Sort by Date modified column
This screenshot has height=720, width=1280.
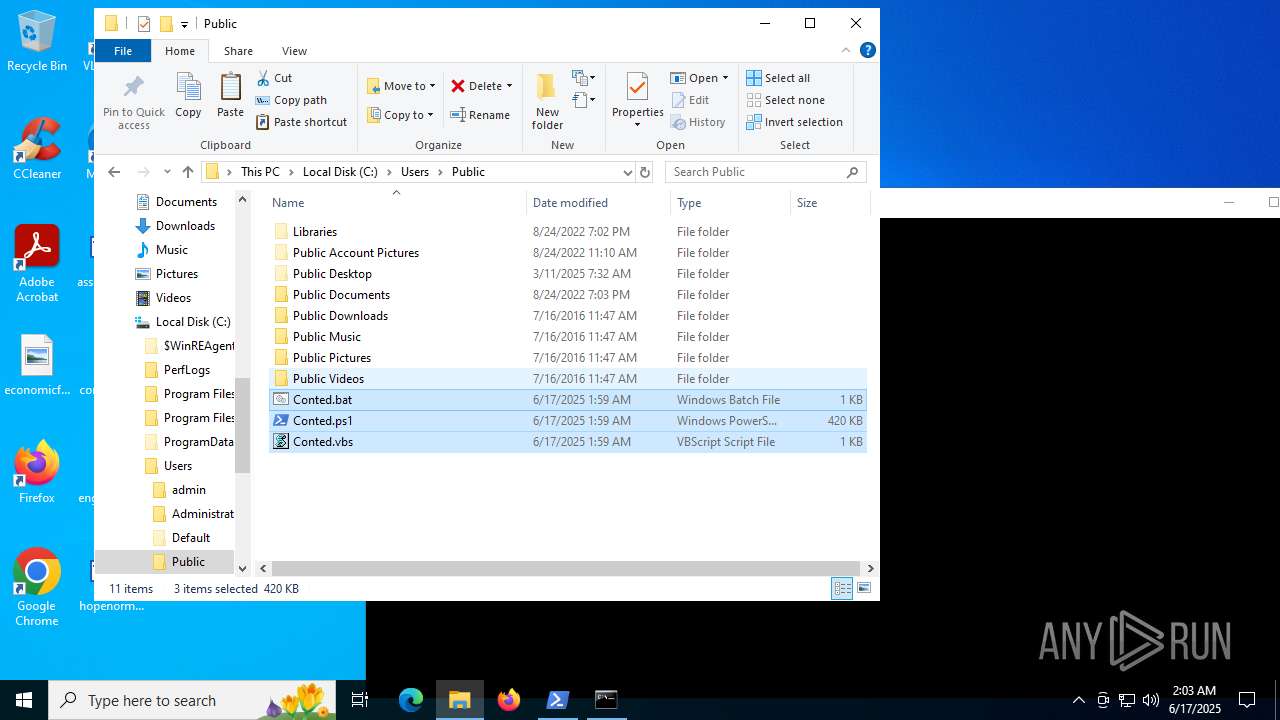(x=598, y=203)
